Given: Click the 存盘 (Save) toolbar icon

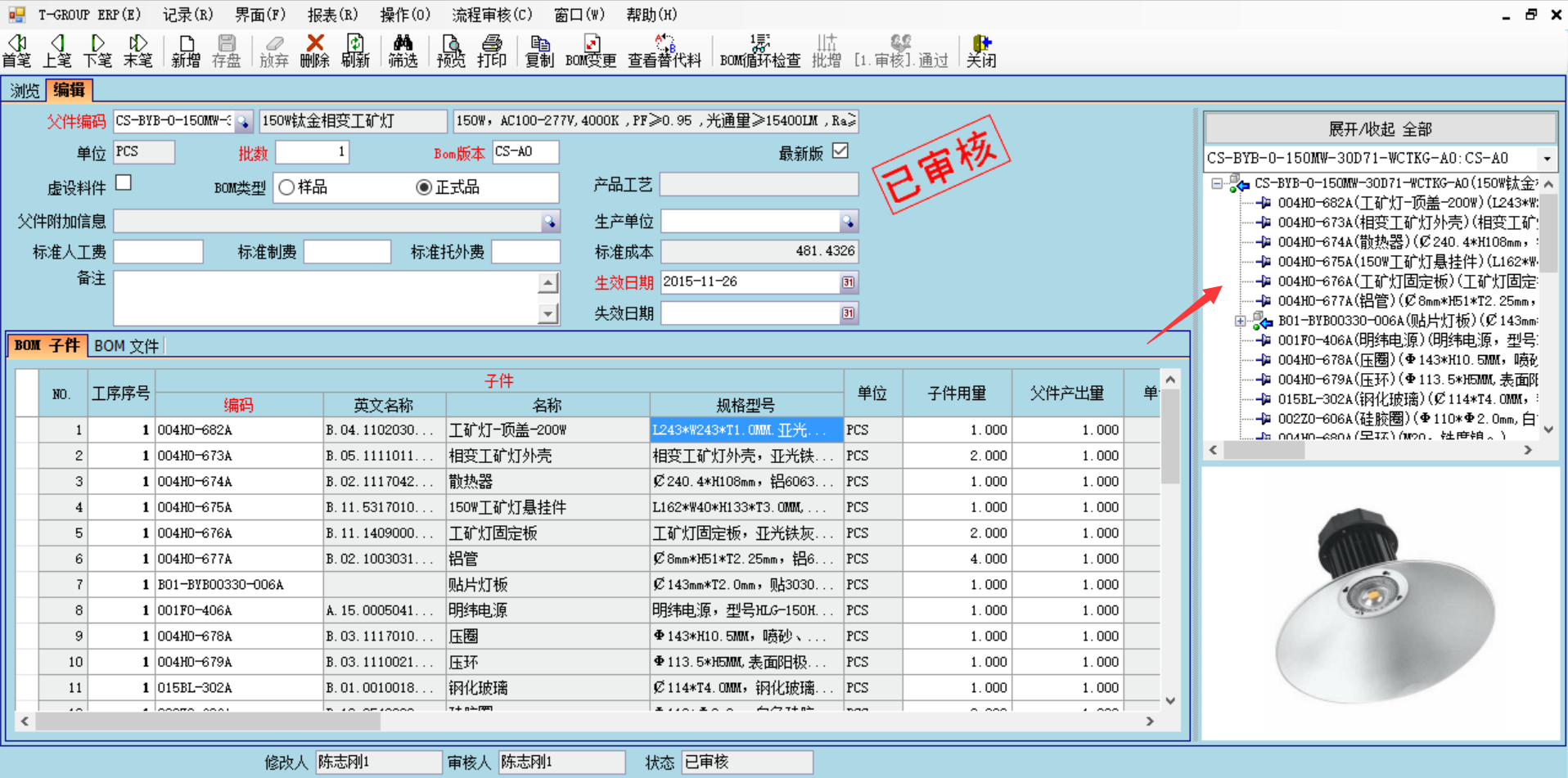Looking at the screenshot, I should click(x=227, y=50).
